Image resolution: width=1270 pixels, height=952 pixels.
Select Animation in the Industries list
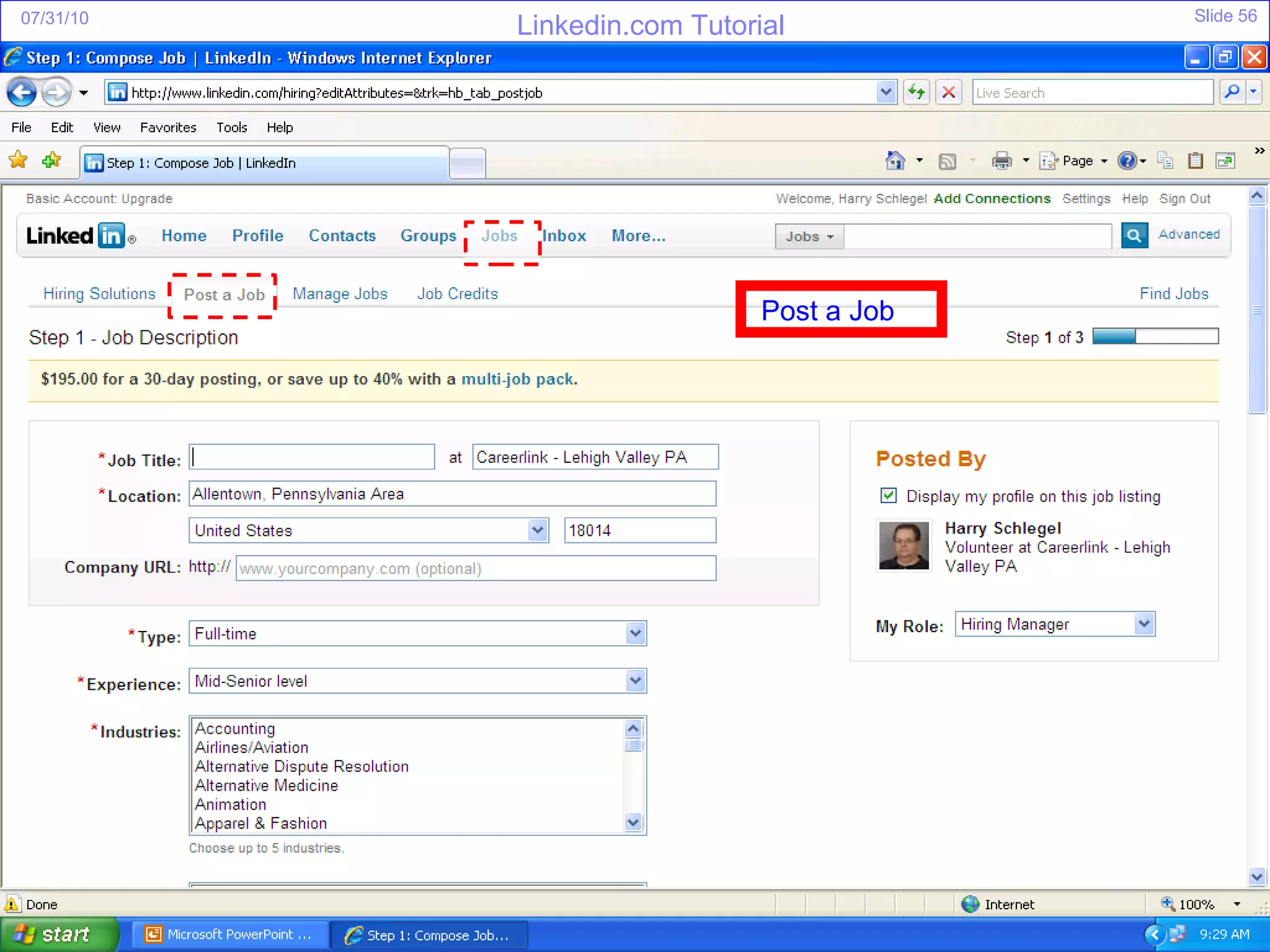tap(231, 804)
